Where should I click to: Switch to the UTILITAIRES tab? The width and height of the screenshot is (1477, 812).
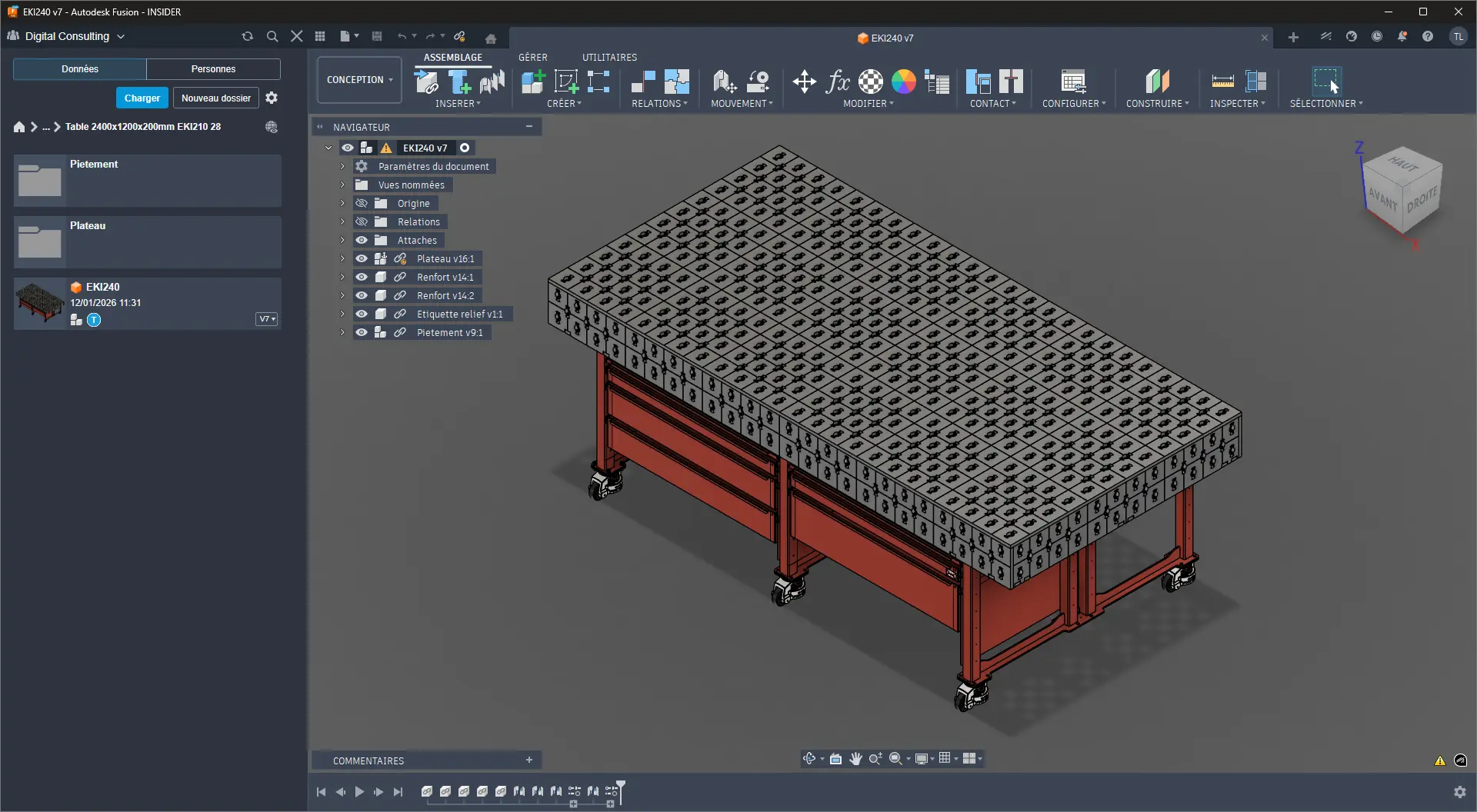pyautogui.click(x=609, y=58)
